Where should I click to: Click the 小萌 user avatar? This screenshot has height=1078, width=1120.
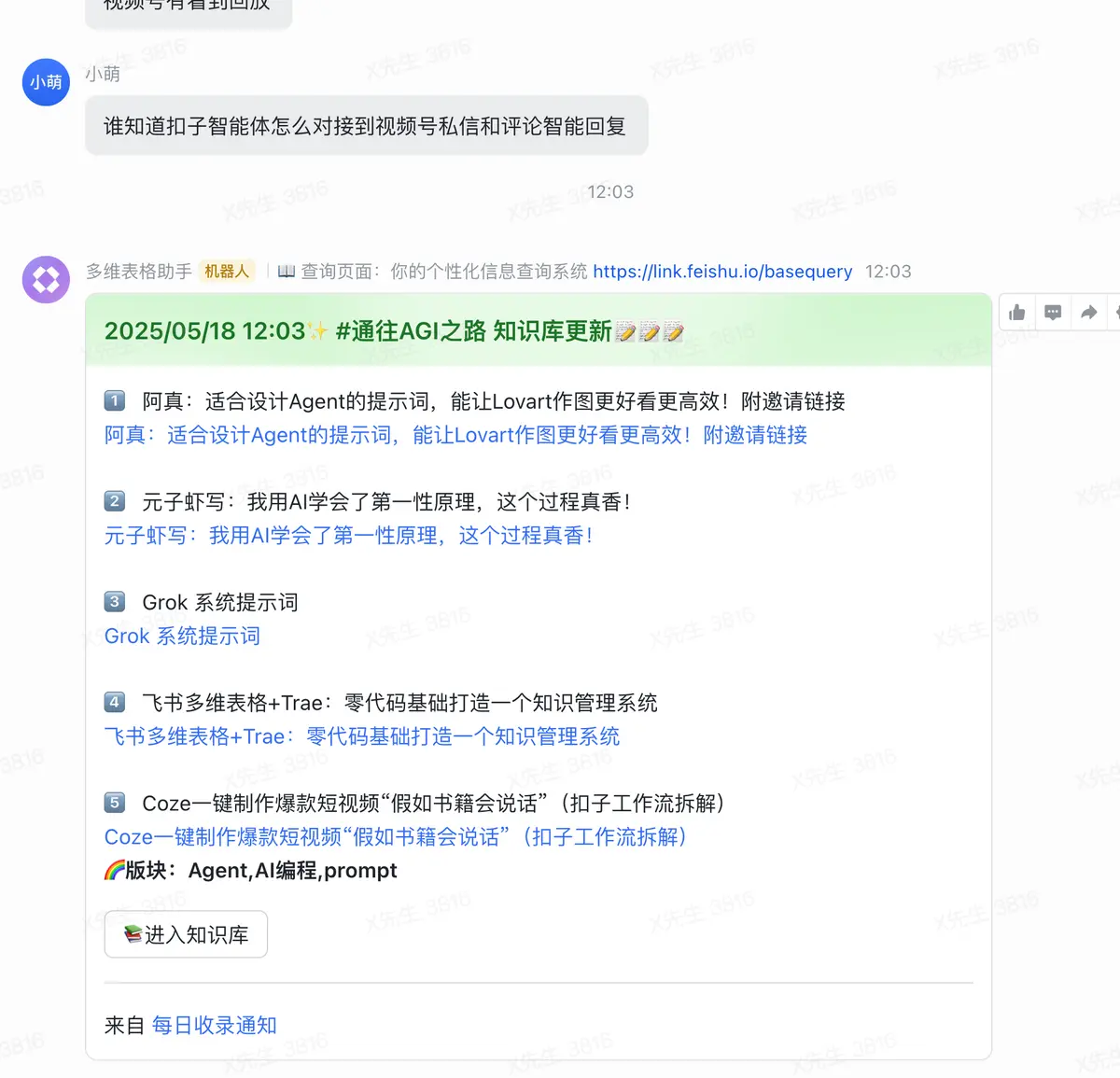[46, 82]
